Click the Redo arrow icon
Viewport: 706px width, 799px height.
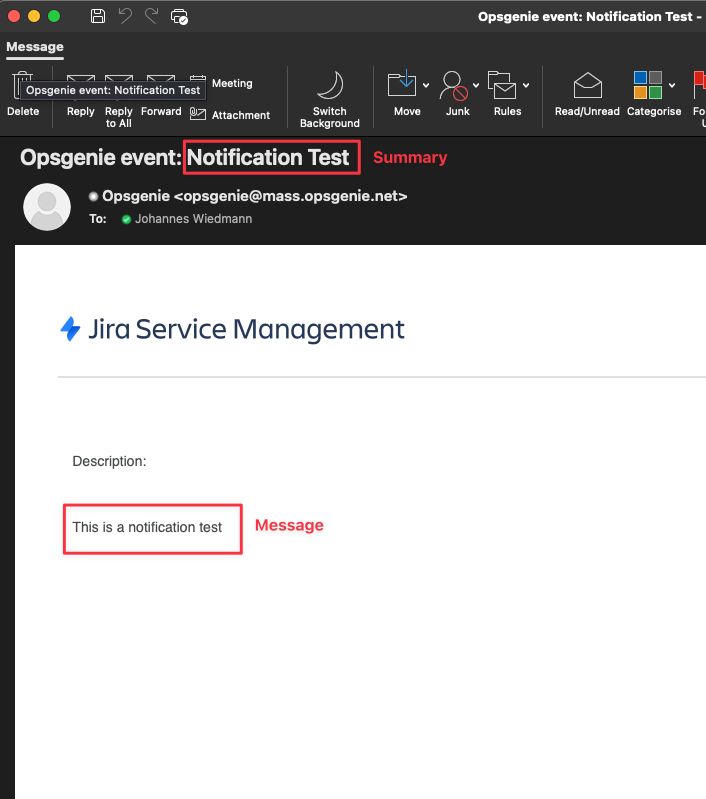click(x=151, y=16)
